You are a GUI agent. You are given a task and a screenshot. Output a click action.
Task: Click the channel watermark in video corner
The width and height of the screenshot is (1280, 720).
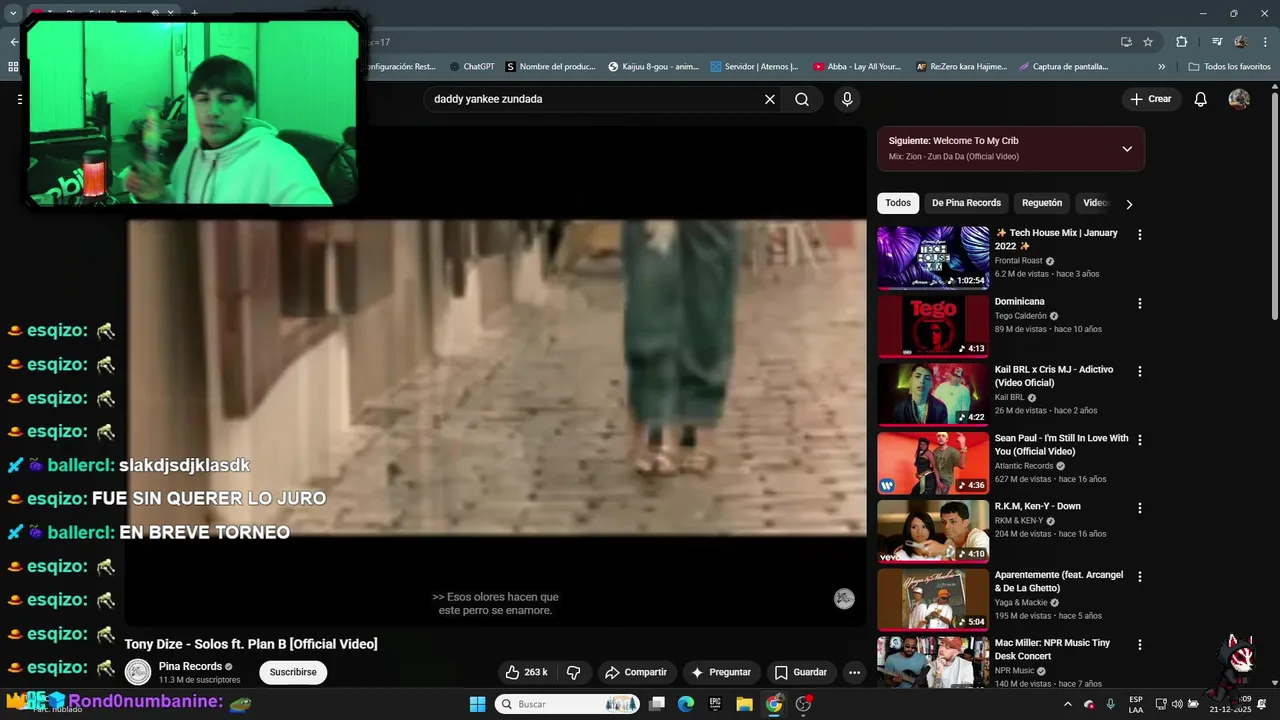click(844, 599)
